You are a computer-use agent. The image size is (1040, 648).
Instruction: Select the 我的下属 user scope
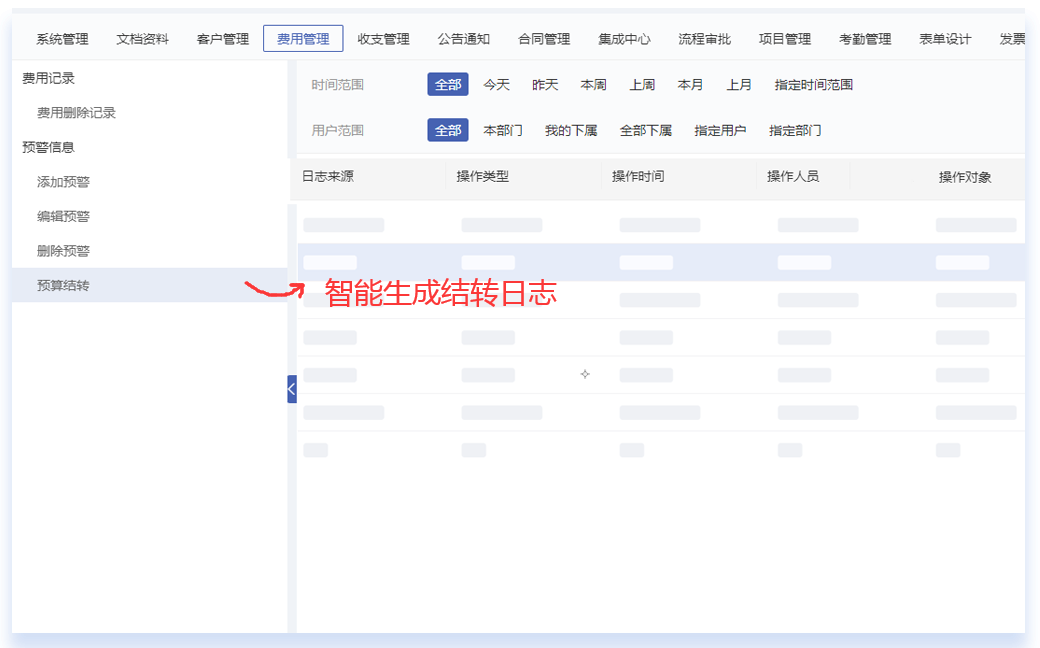point(570,130)
